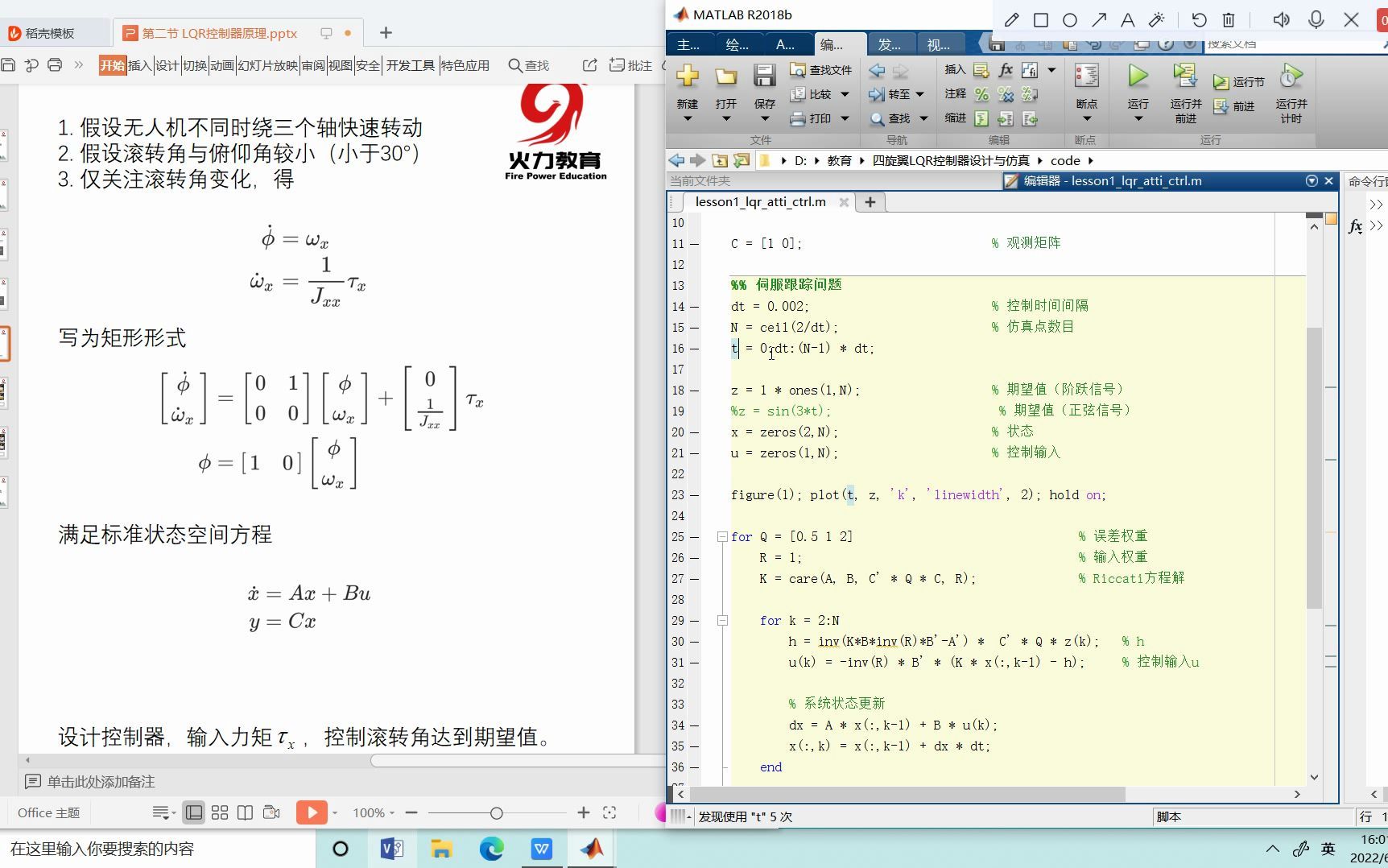Viewport: 1388px width, 868px height.
Task: Click the green Run arrow in MATLAB
Action: [1138, 76]
